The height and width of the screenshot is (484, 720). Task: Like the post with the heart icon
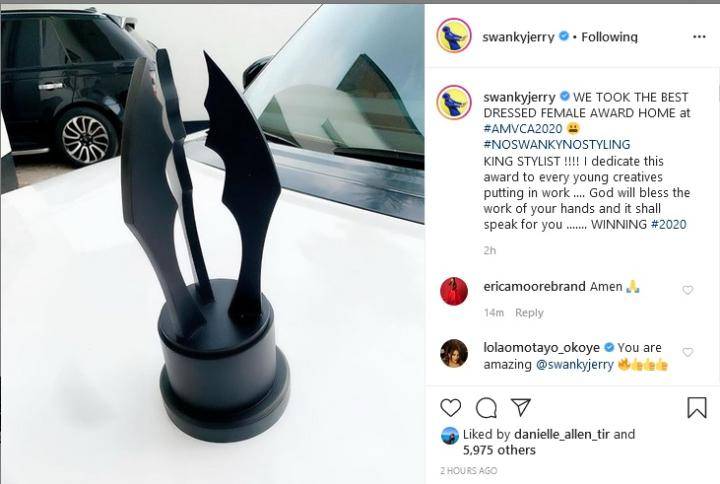click(450, 407)
